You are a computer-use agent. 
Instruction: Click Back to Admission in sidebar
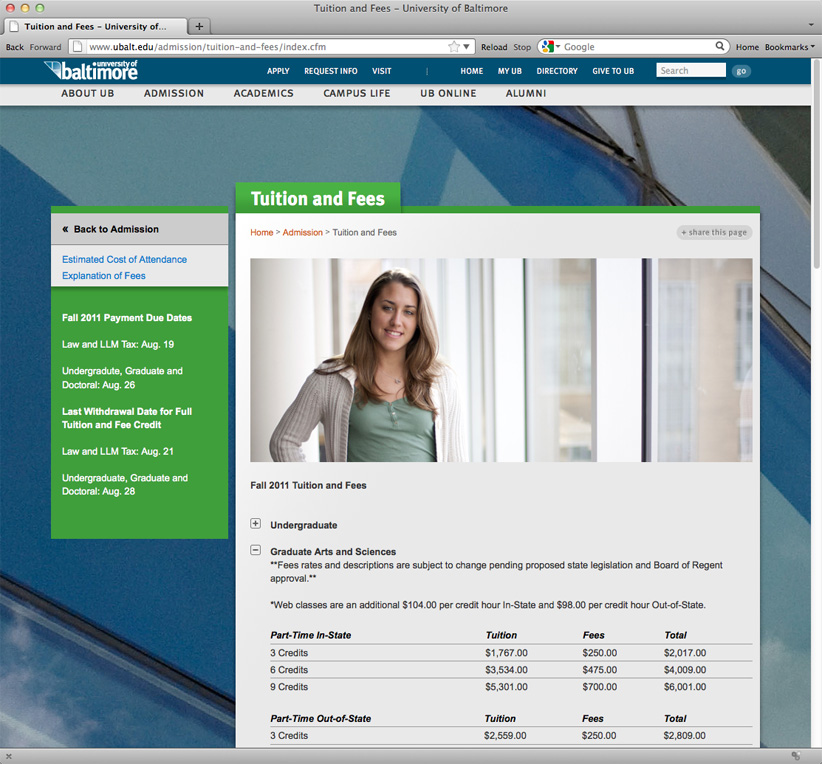(x=110, y=229)
